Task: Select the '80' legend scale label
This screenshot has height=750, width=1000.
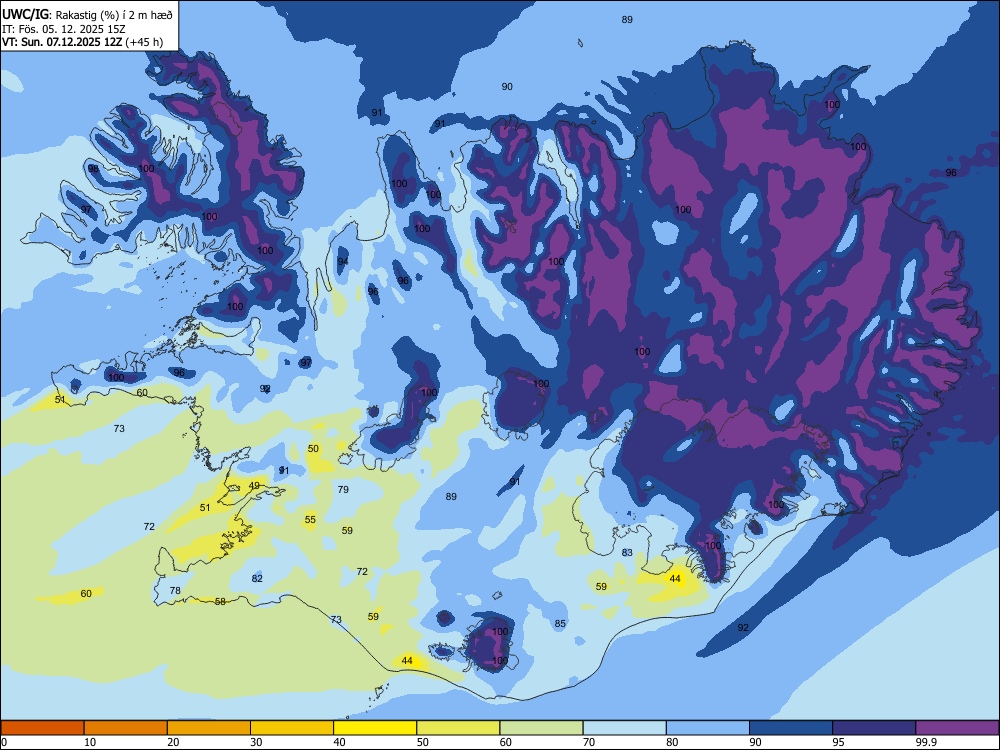Action: (672, 742)
